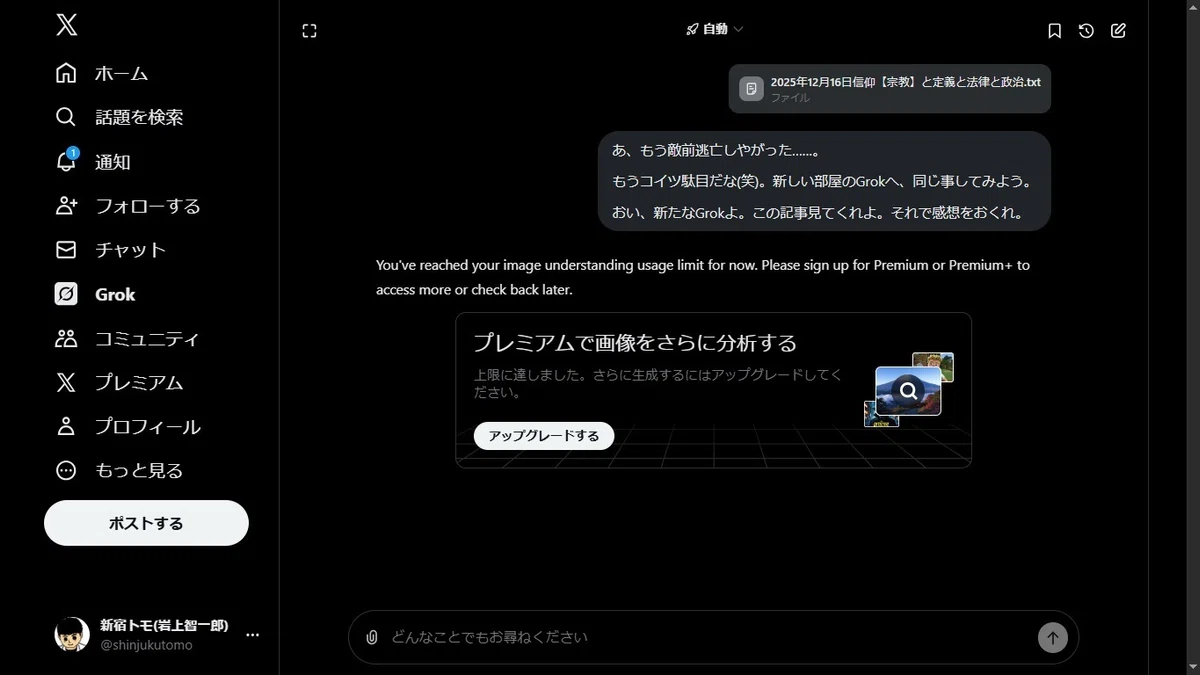Click the 新宿トモ profile avatar
The height and width of the screenshot is (675, 1200).
click(72, 635)
